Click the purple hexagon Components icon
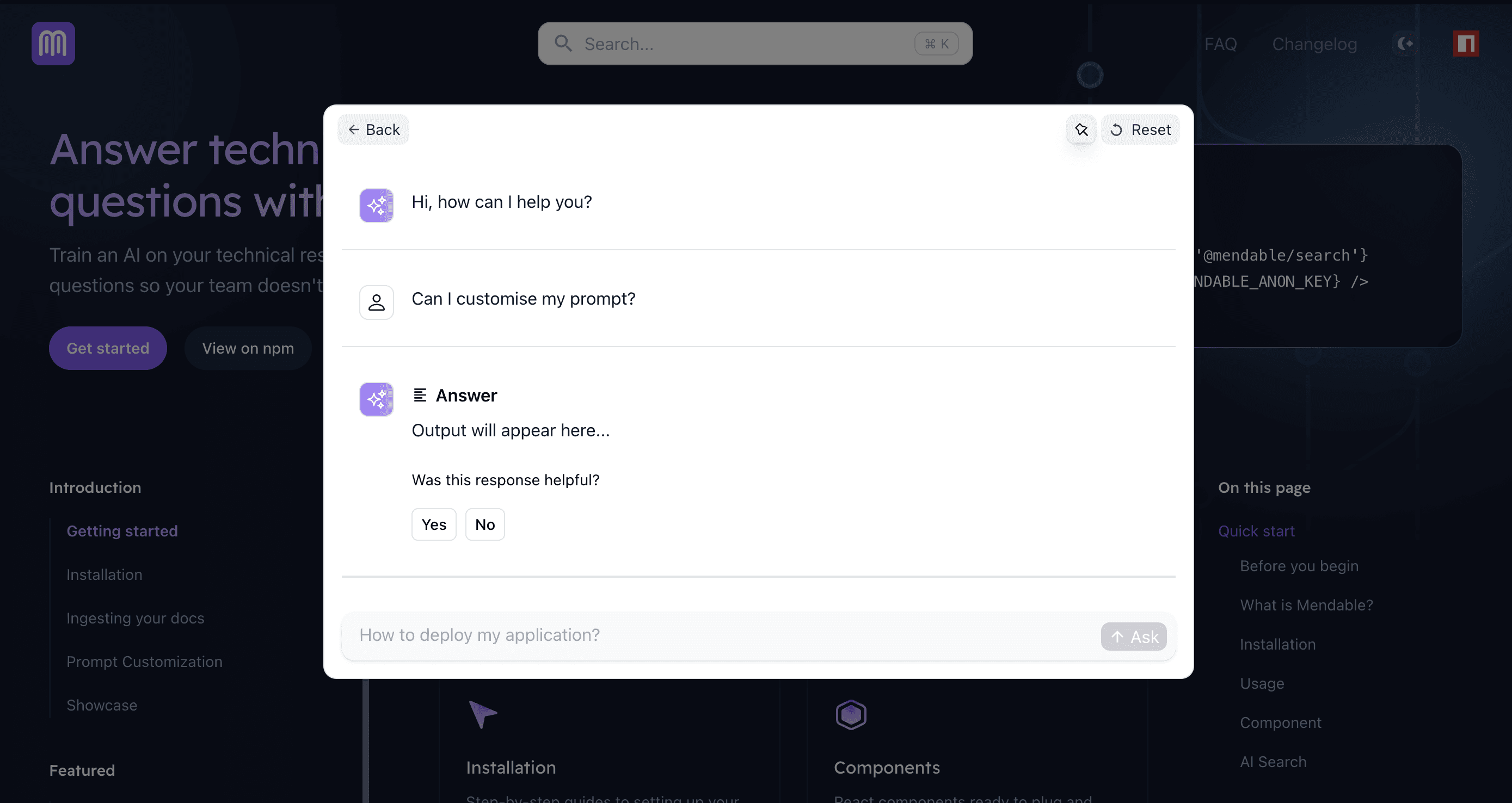 tap(851, 715)
